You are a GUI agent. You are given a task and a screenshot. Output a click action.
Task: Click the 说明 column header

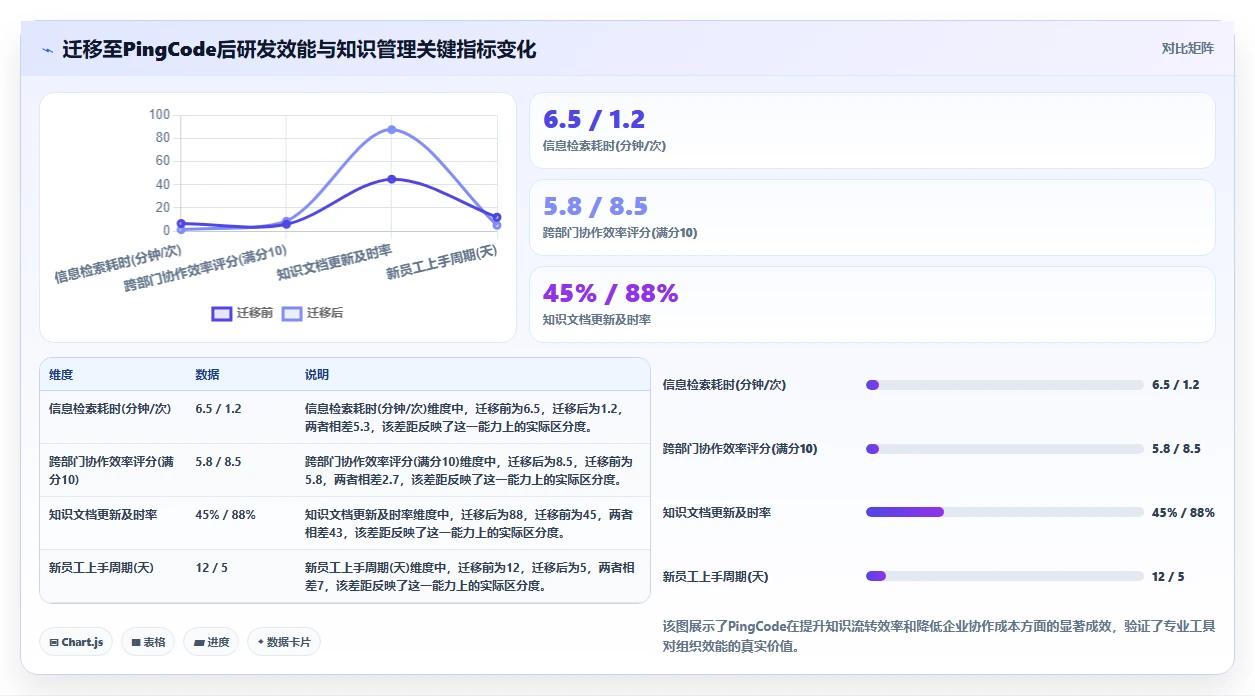[317, 375]
